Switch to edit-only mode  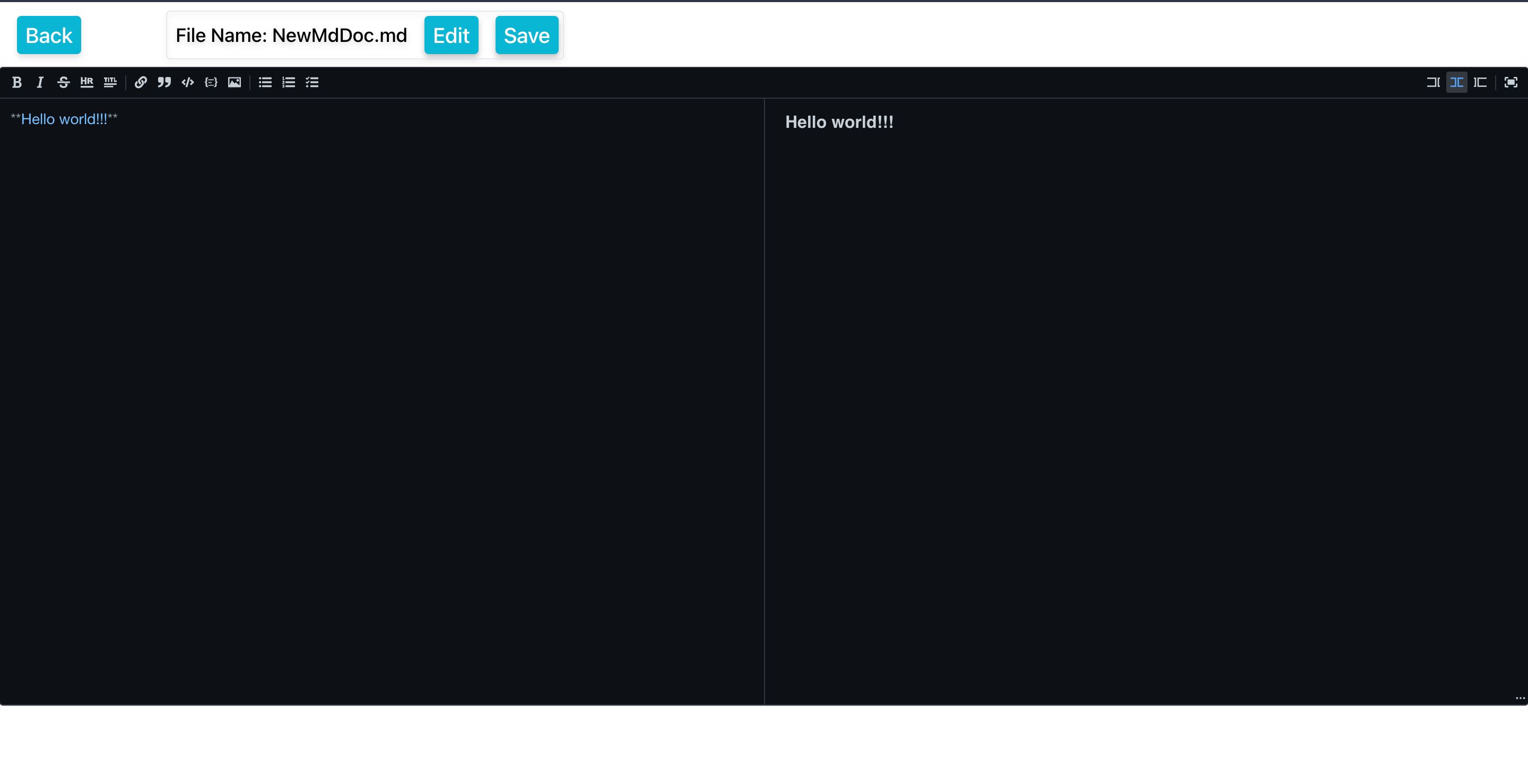pyautogui.click(x=1433, y=82)
